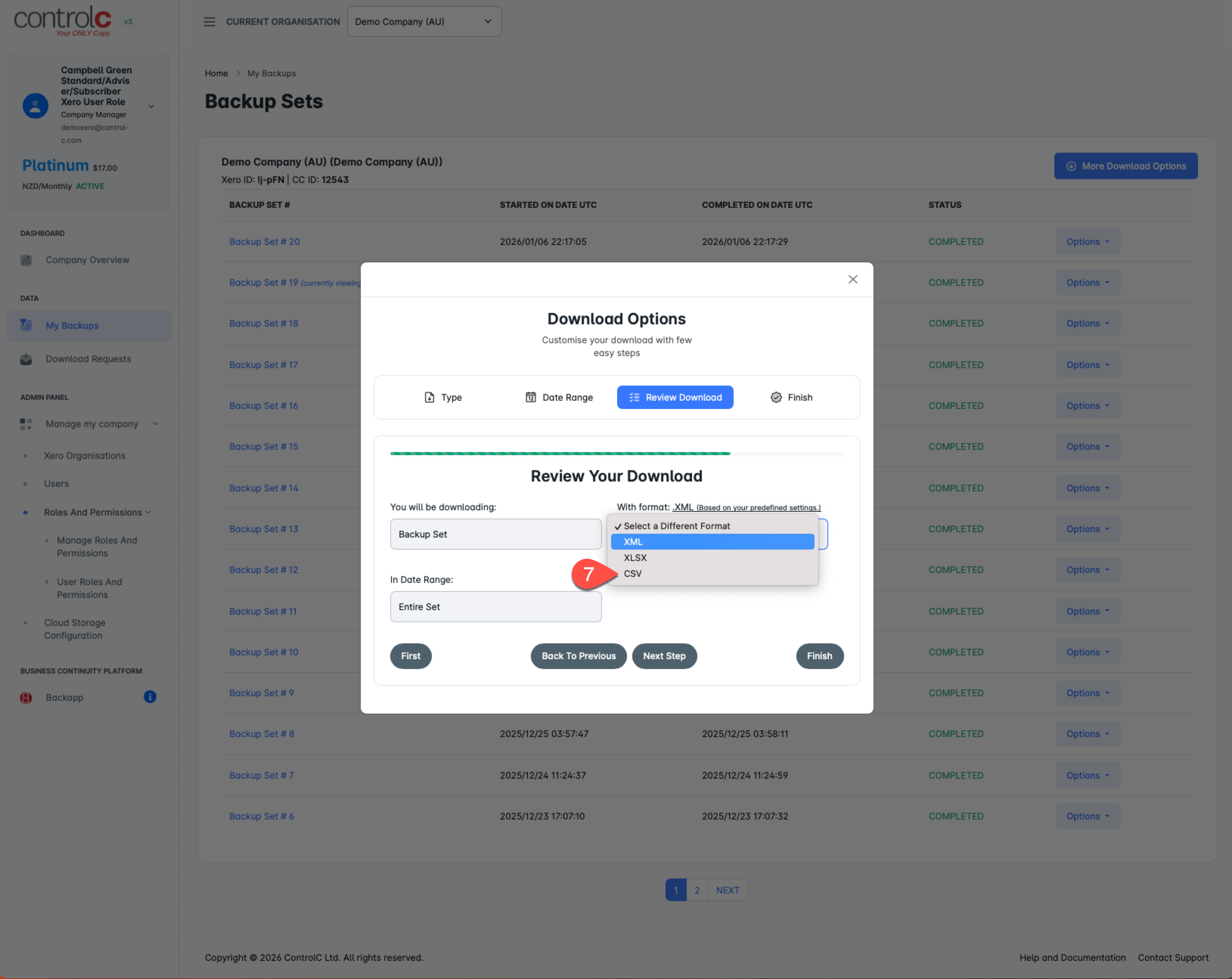Click the Backapp info icon
The width and height of the screenshot is (1232, 979).
coord(150,697)
